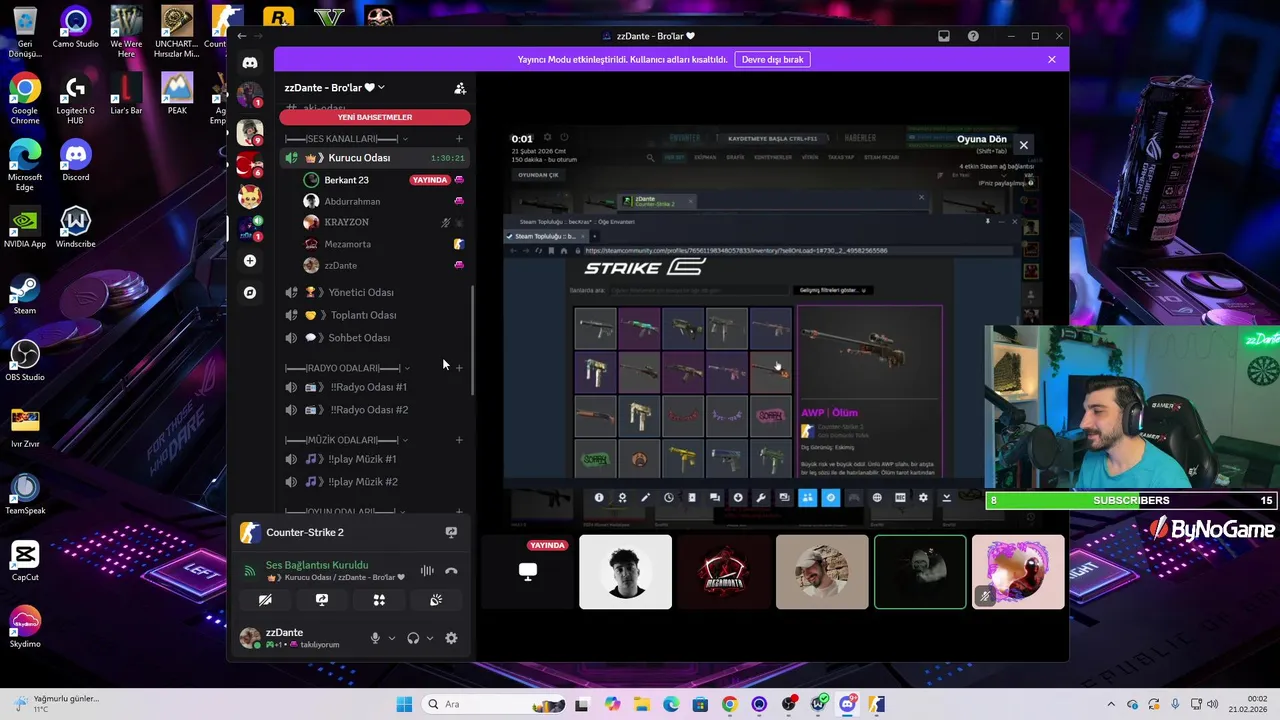
Task: Open the headphones output options chevron
Action: pos(430,638)
